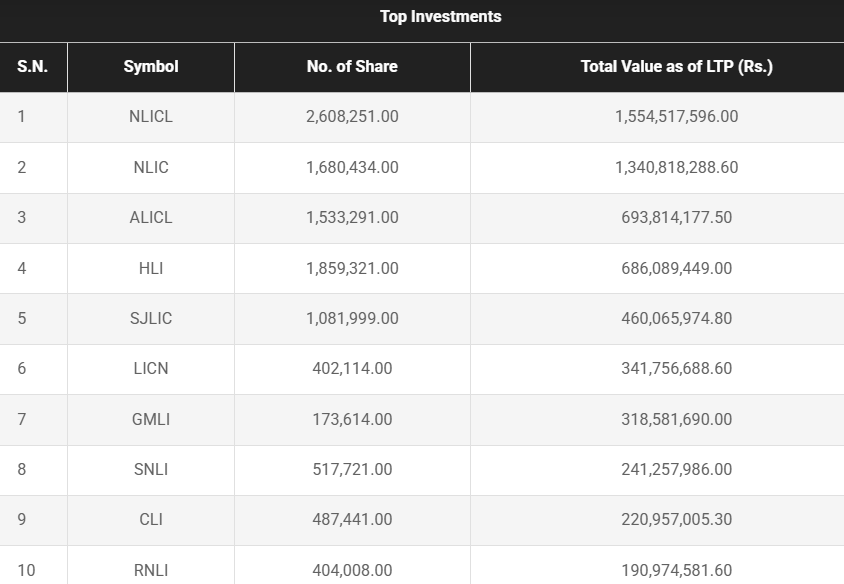The width and height of the screenshot is (844, 584).
Task: Select the ALICL symbol cell
Action: 151,217
